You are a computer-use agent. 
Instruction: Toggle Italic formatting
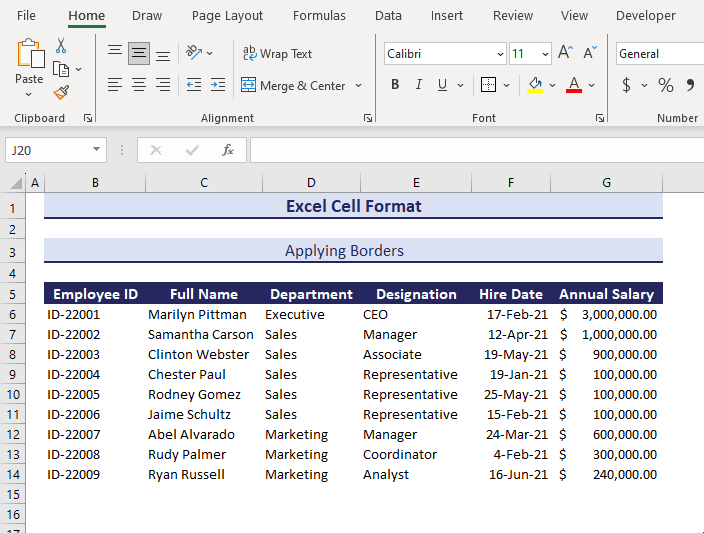pos(420,85)
